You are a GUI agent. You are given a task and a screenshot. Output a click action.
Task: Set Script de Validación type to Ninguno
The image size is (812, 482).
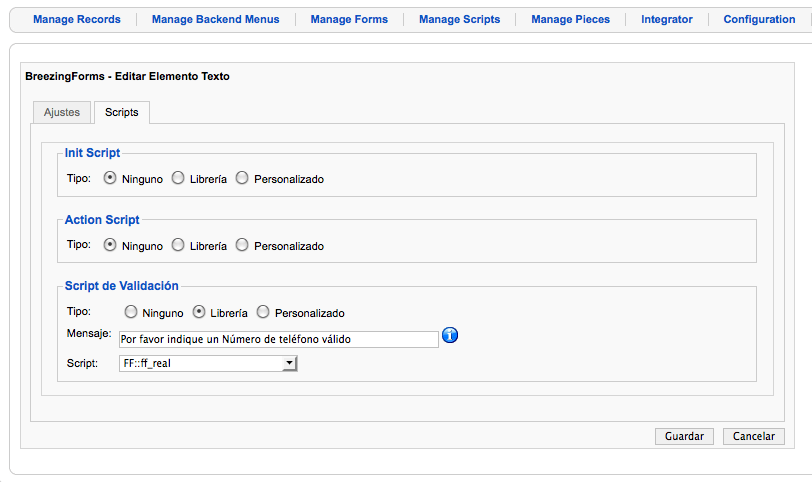[x=130, y=312]
